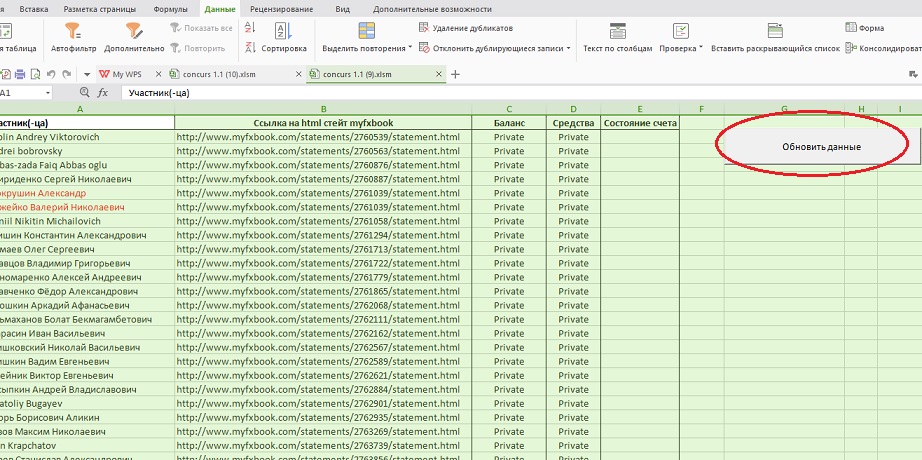Screen dimensions: 922x460
Task: Click Отклонить дублирующиеся записи
Action: [492, 48]
